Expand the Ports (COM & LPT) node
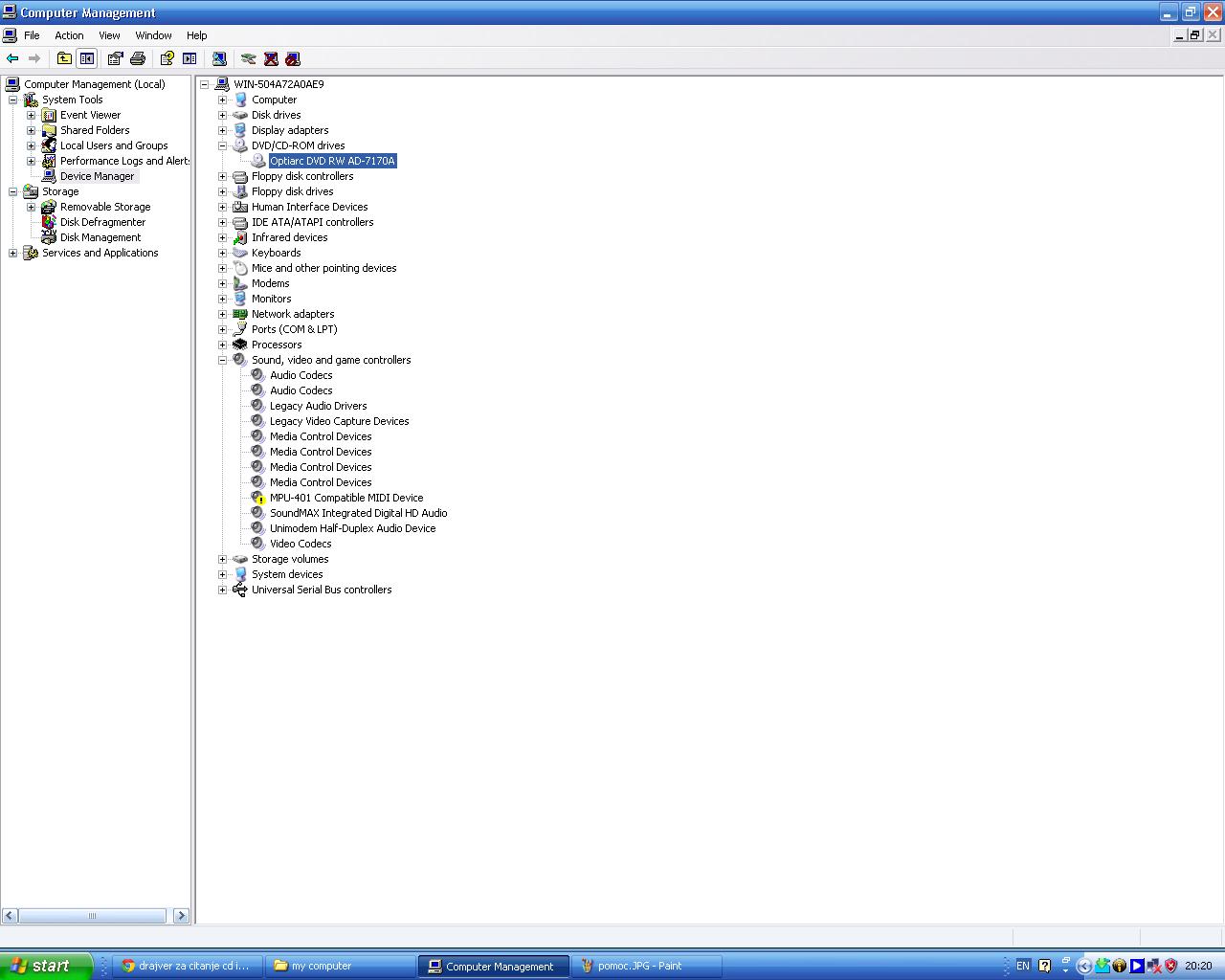The height and width of the screenshot is (980, 1225). tap(223, 329)
